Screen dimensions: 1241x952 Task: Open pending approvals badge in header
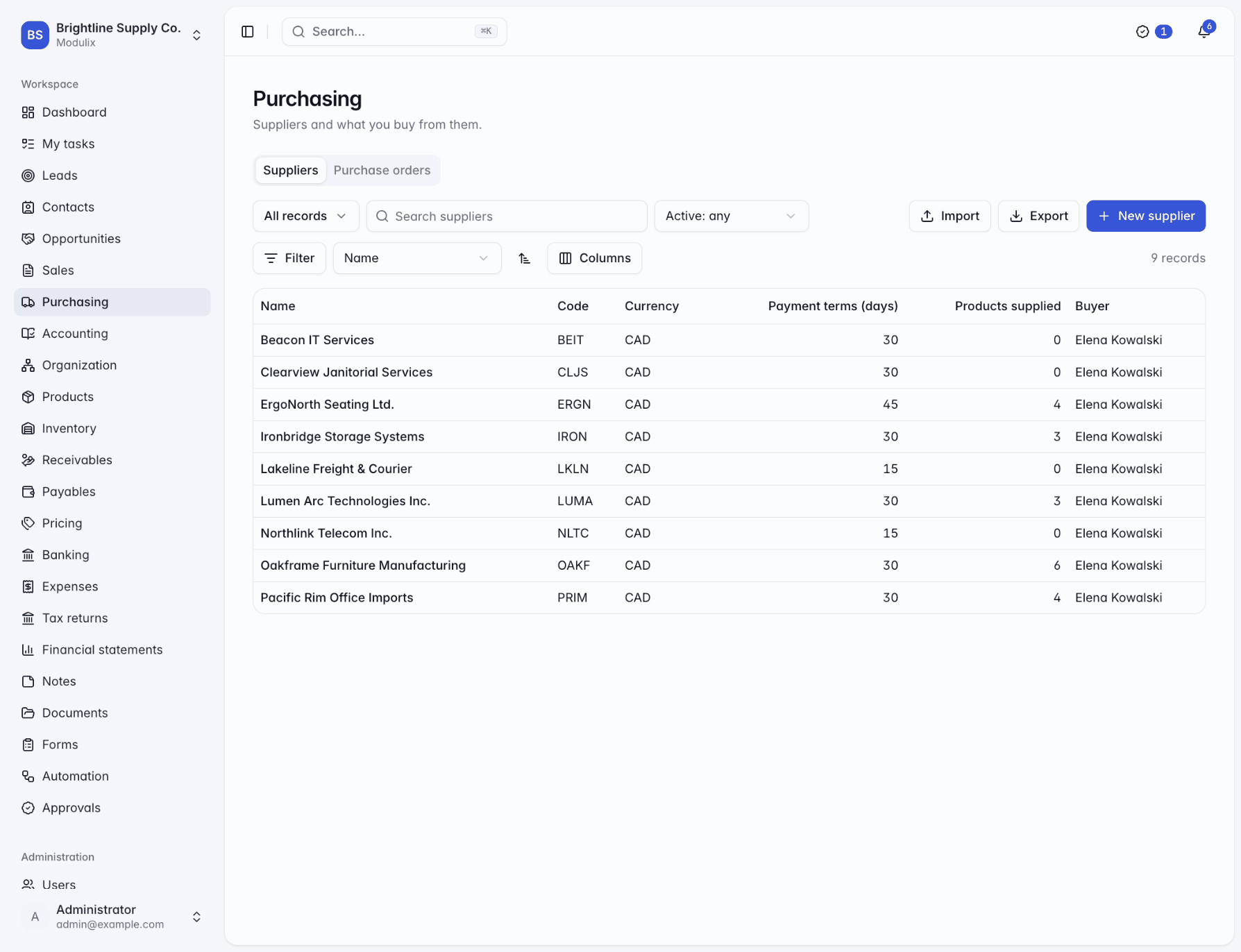point(1154,31)
